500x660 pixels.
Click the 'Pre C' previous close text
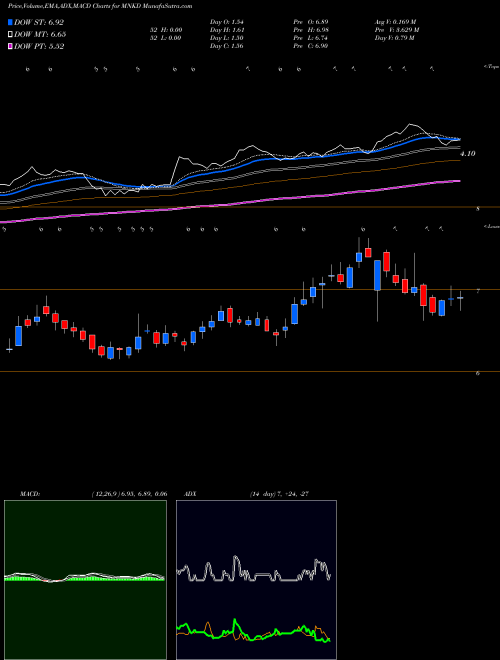pos(311,46)
